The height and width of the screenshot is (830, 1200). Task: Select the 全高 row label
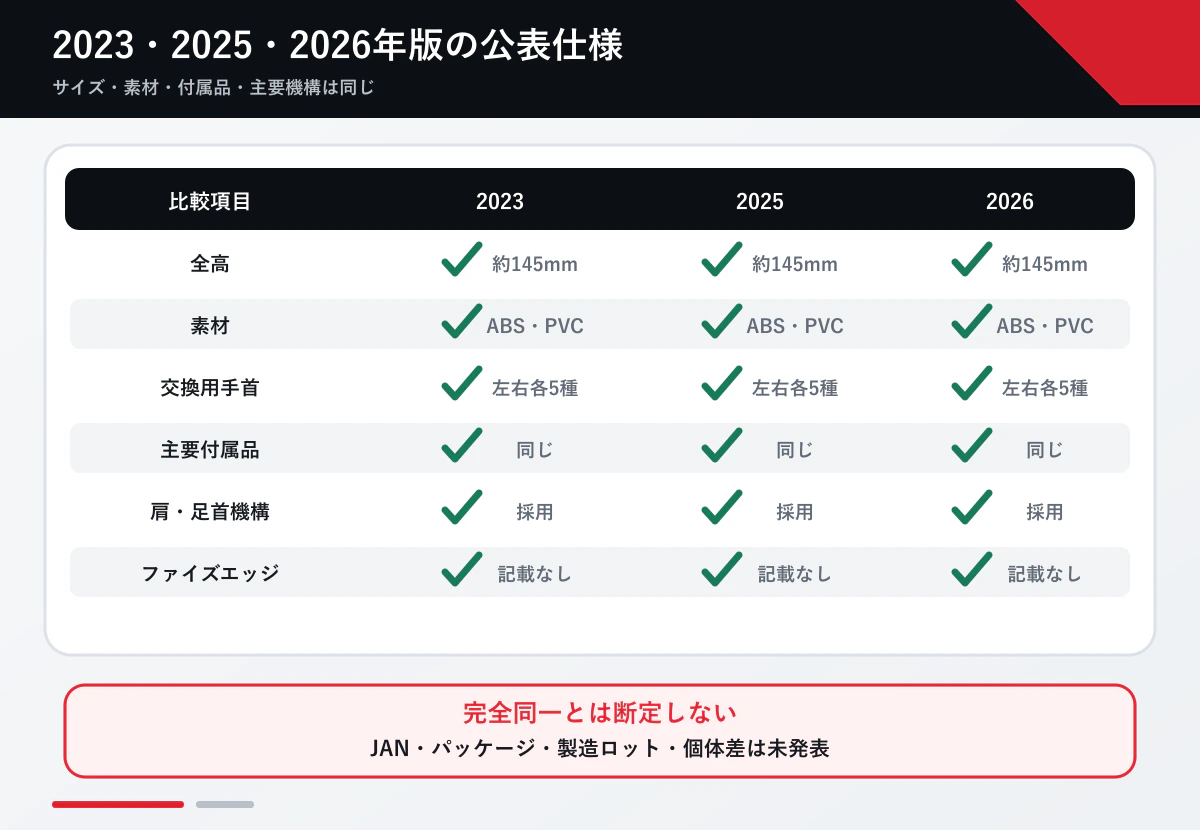(210, 264)
